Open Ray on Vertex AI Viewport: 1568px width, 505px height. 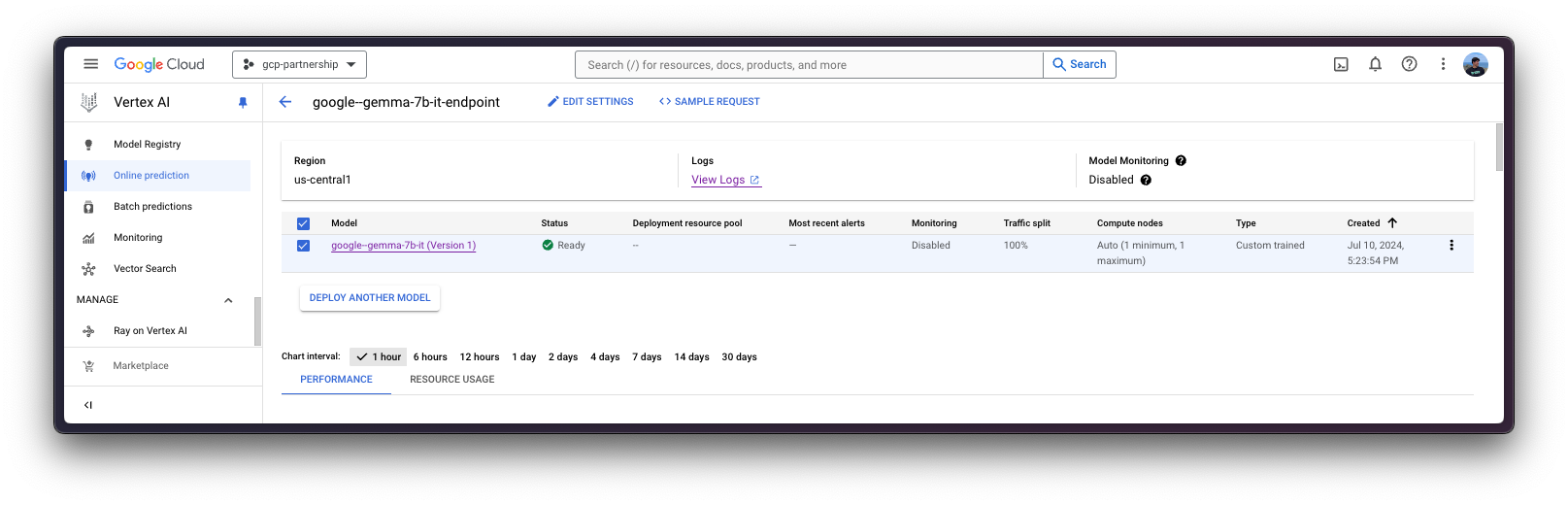click(150, 331)
